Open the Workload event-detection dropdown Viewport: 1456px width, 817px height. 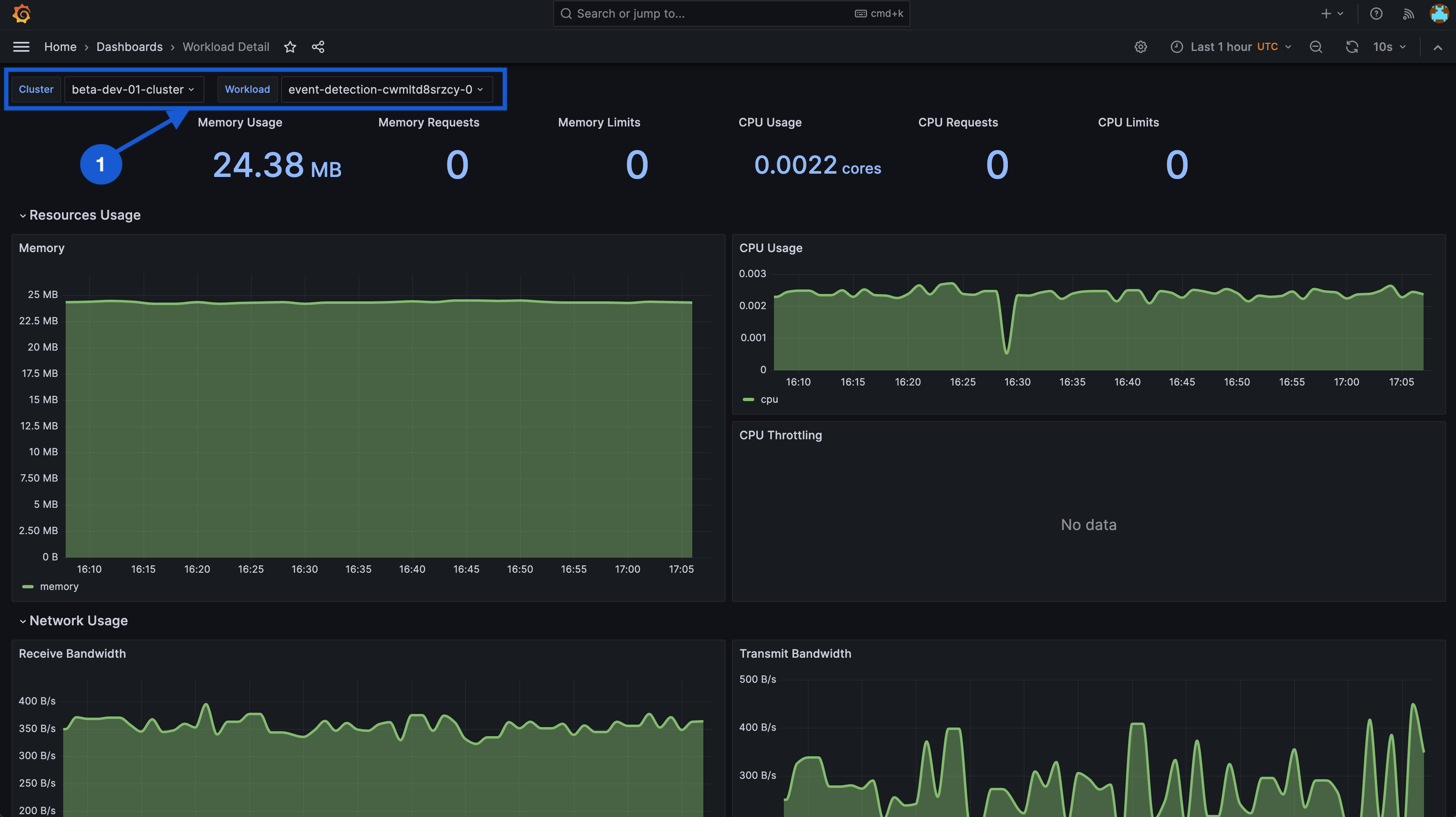pyautogui.click(x=386, y=90)
